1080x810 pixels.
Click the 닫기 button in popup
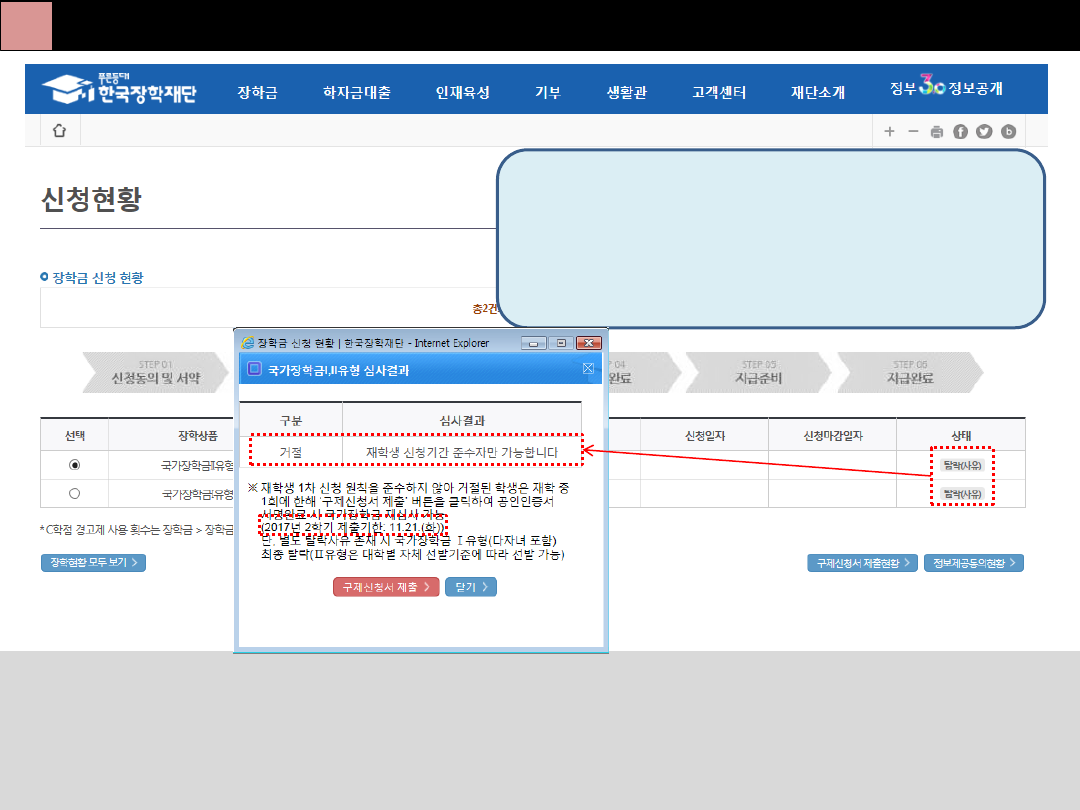pyautogui.click(x=471, y=587)
